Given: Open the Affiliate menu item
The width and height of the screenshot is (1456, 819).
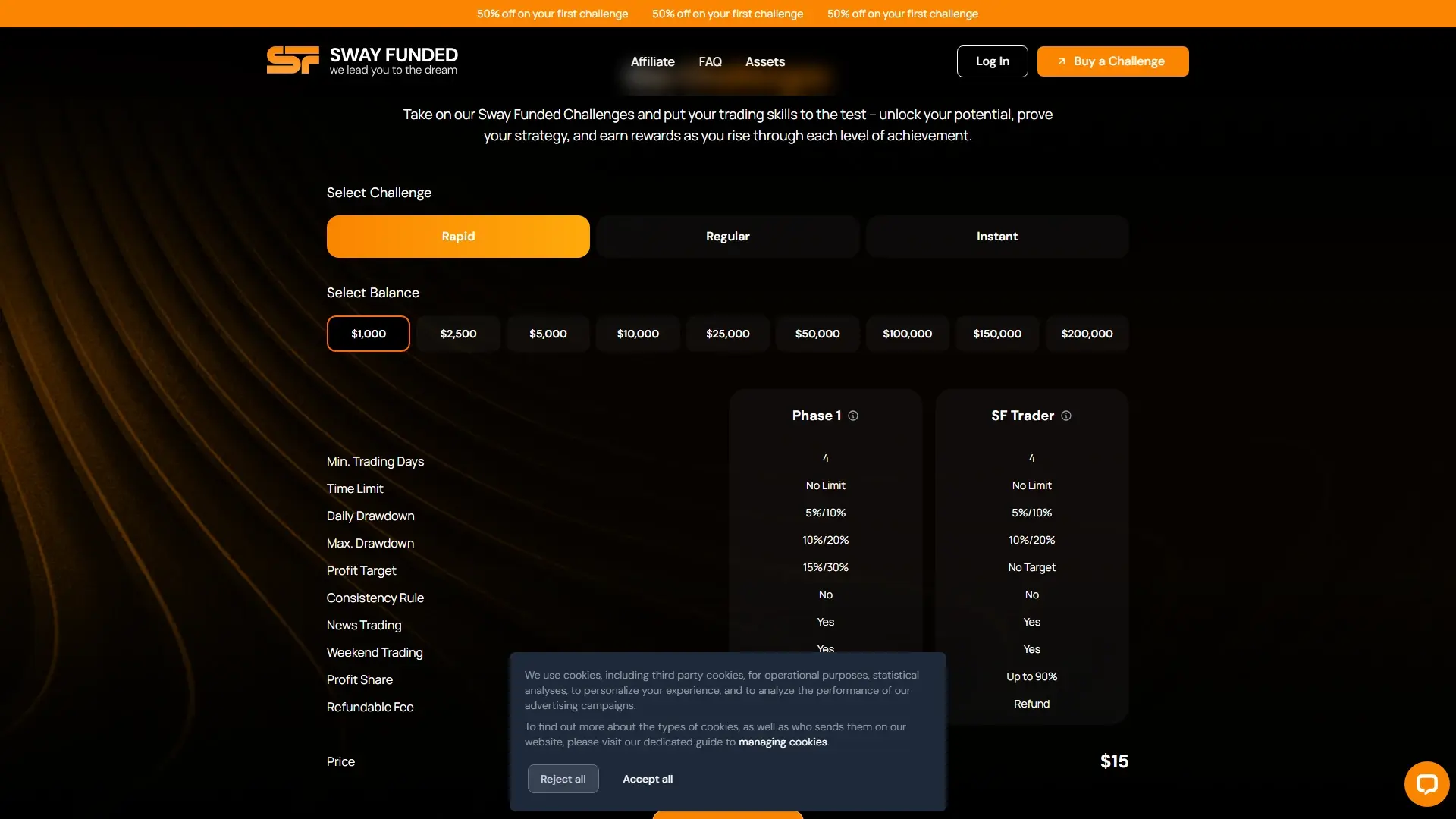Looking at the screenshot, I should (x=653, y=61).
